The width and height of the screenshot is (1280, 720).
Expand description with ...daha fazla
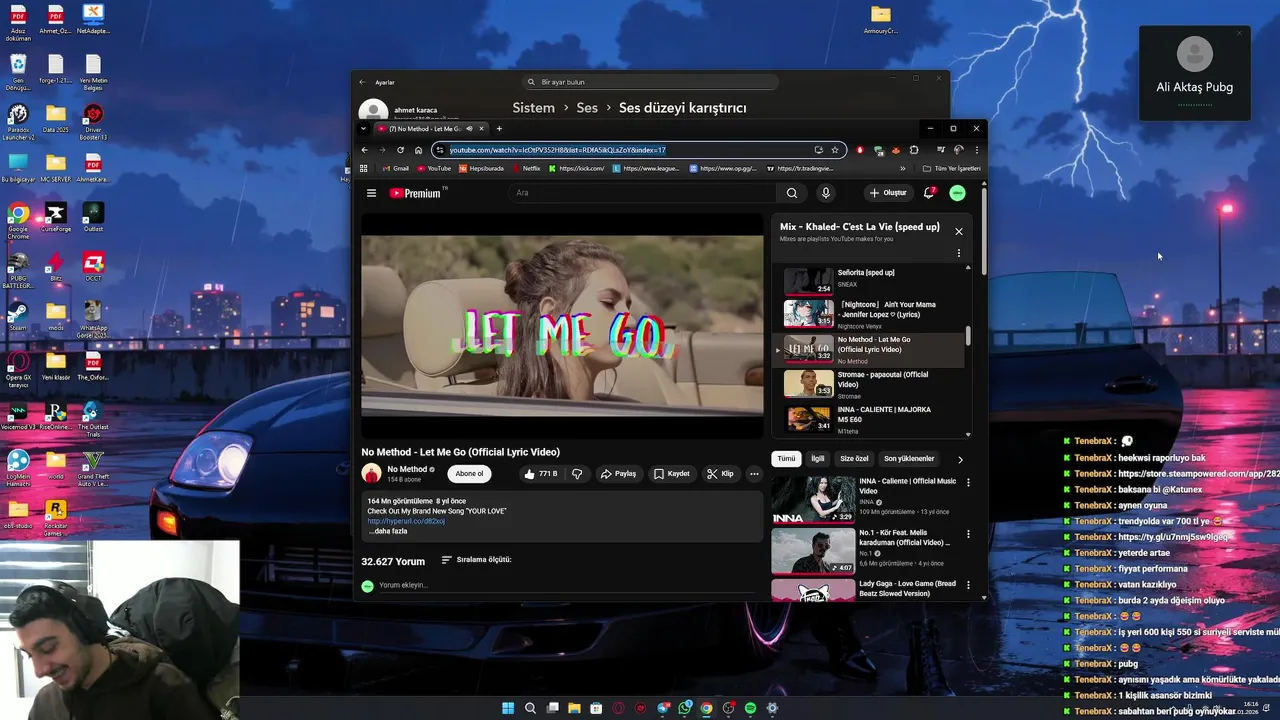(x=387, y=531)
